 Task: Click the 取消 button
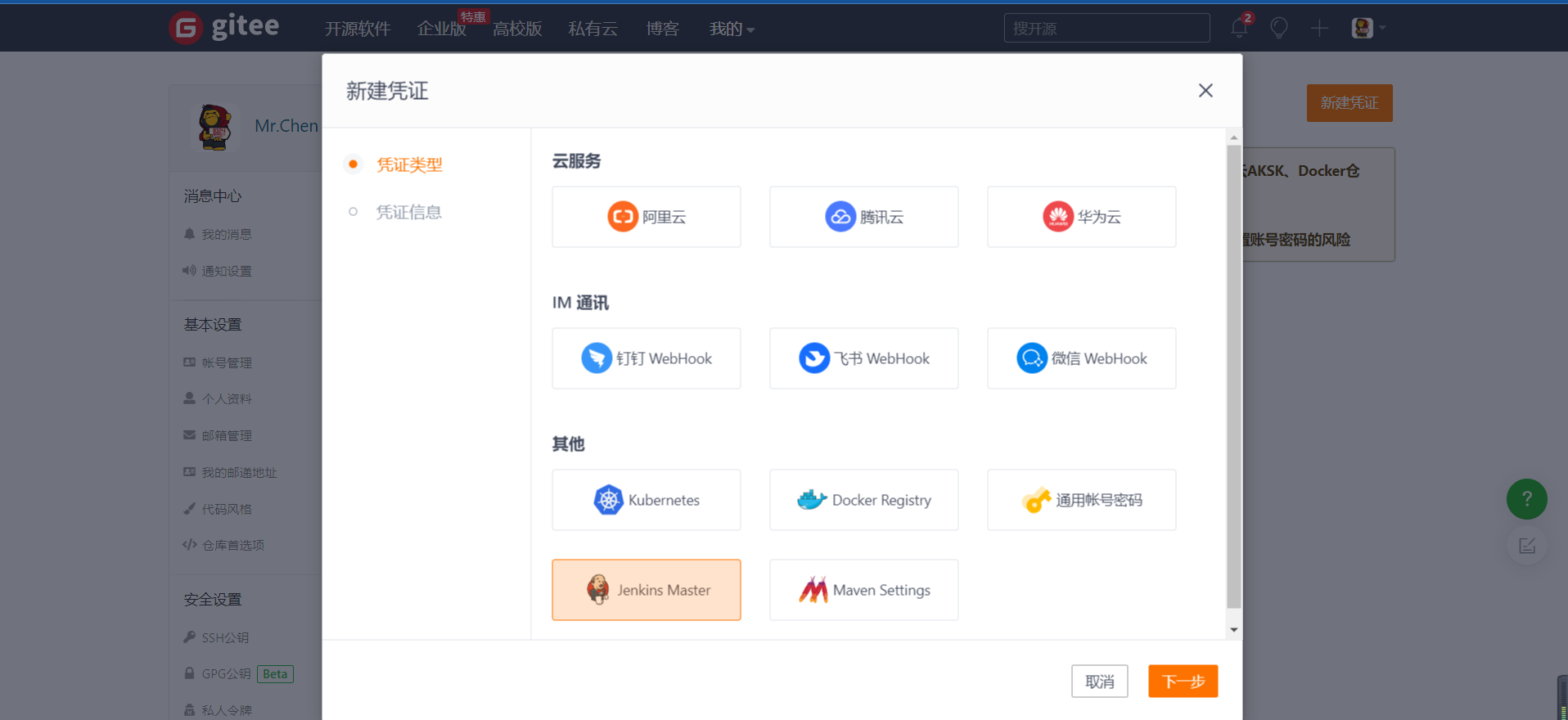(x=1099, y=681)
